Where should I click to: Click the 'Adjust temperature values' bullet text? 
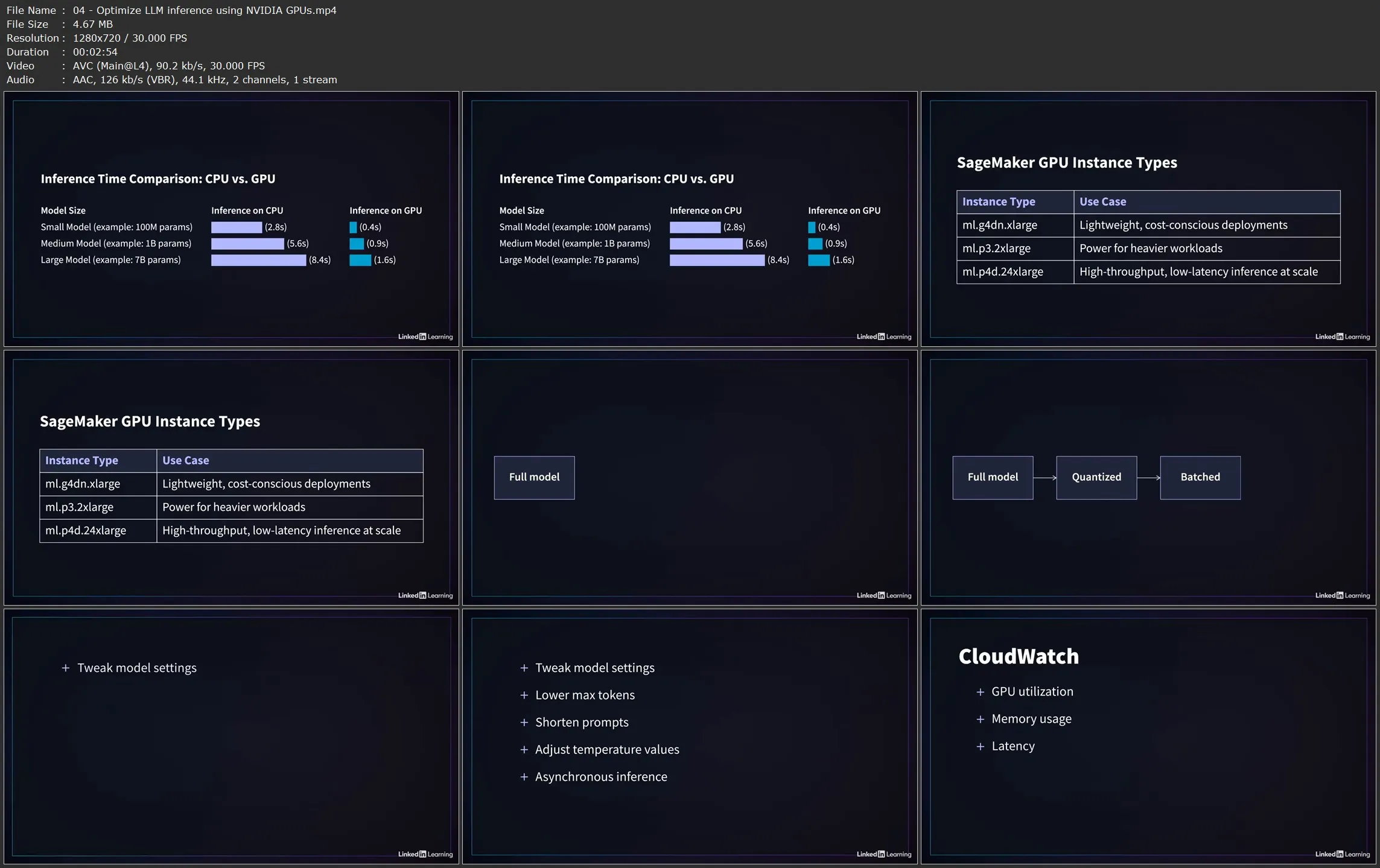(x=607, y=749)
